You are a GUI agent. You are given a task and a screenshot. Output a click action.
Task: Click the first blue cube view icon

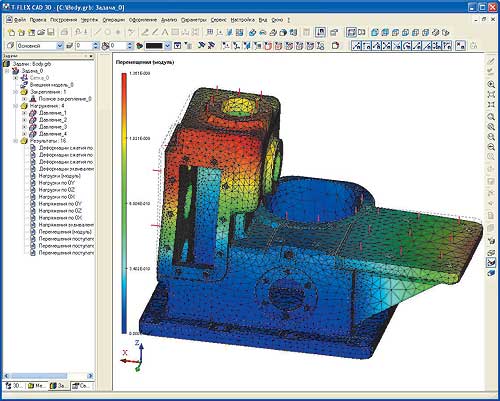[375, 33]
